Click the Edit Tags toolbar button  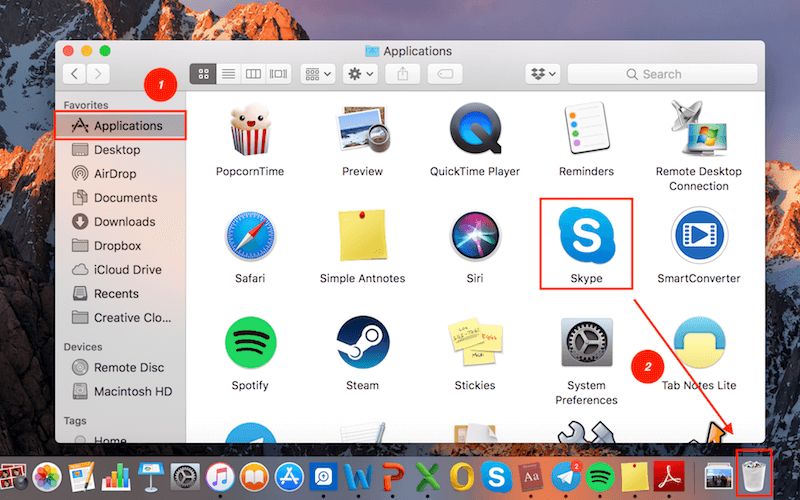[x=445, y=74]
